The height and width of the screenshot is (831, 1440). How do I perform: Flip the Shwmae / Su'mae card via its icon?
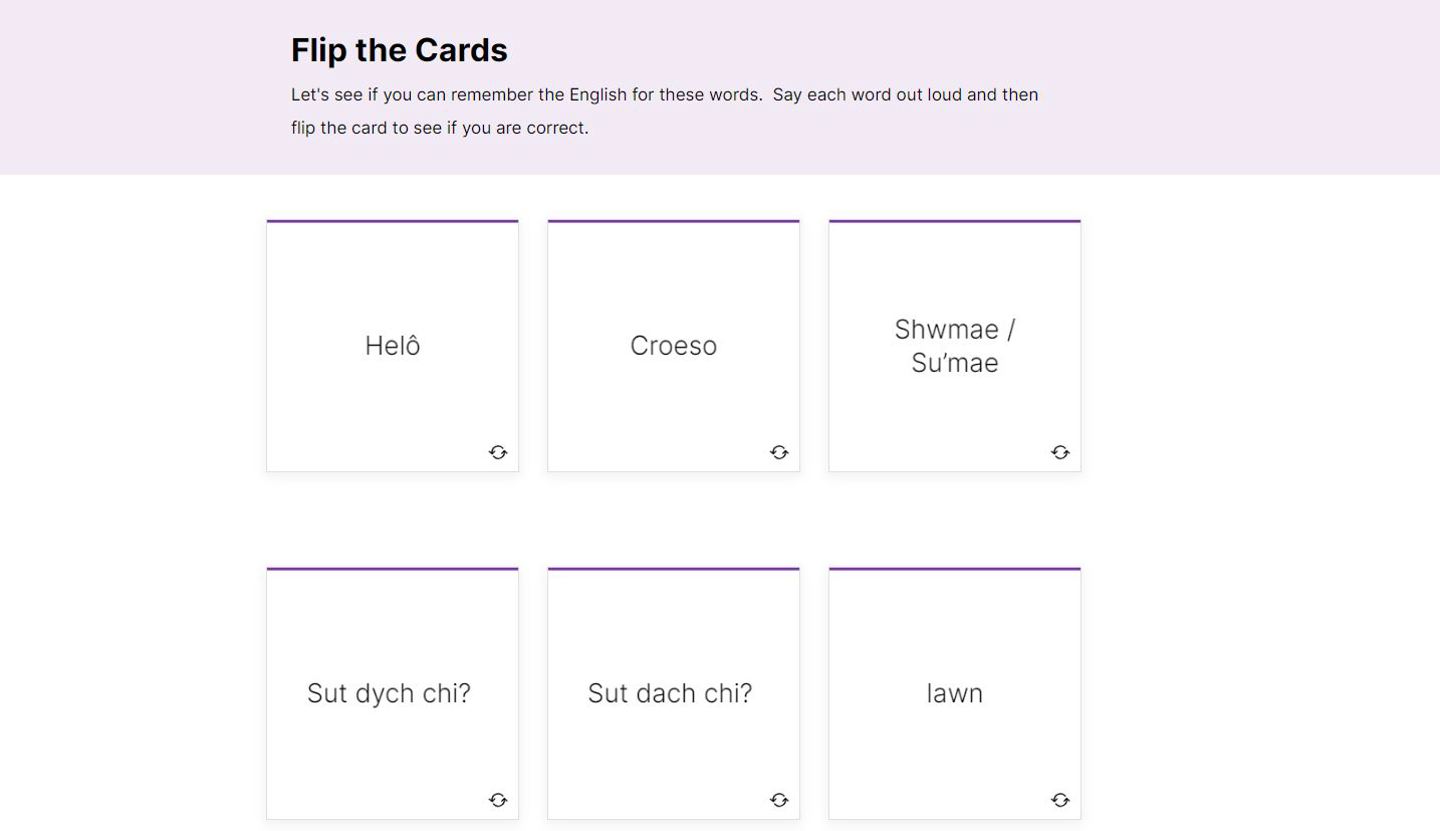[1060, 453]
